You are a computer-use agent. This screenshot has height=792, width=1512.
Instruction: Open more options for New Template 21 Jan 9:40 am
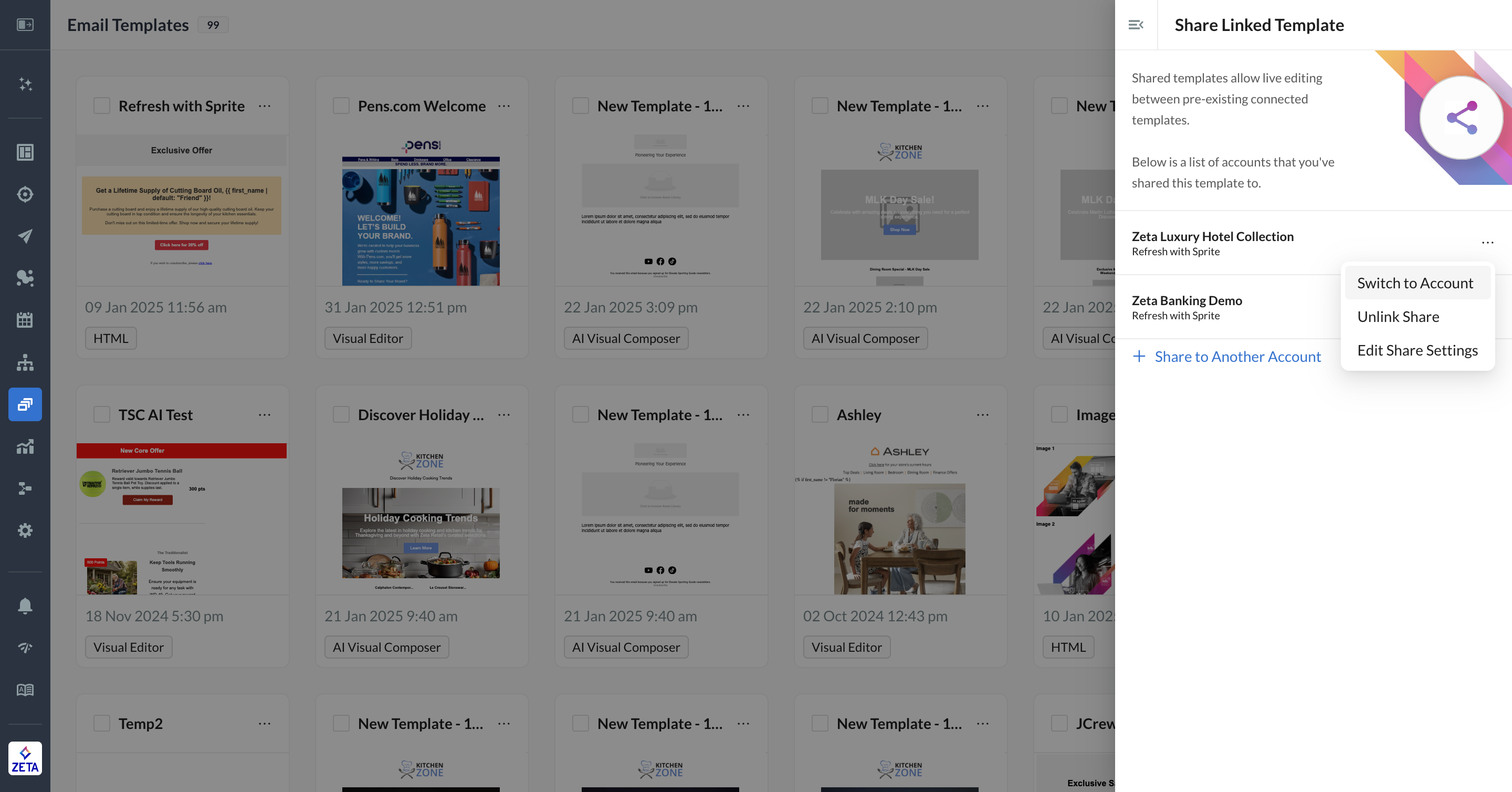click(x=744, y=415)
